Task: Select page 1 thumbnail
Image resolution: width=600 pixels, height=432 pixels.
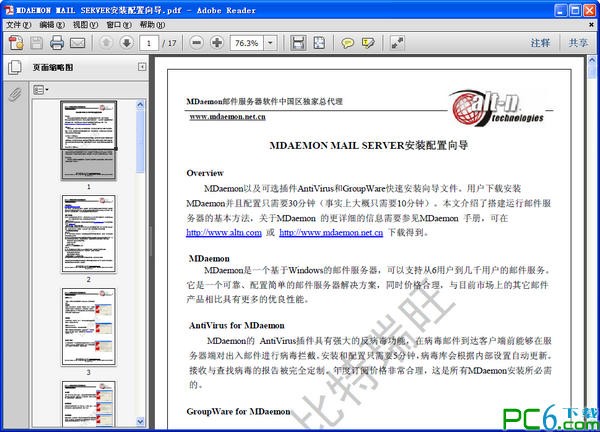Action: [89, 140]
